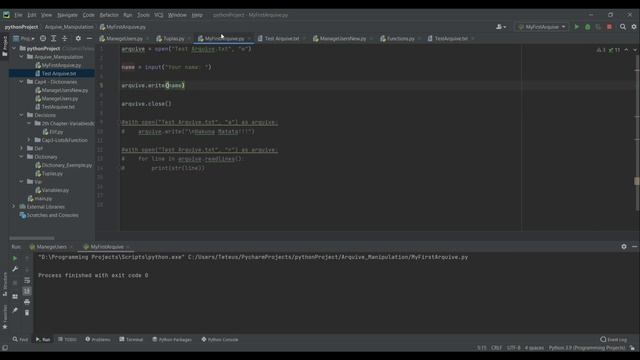Screen dimensions: 640x360
Task: Run with coverage from the top toolbar
Action: (x=598, y=27)
